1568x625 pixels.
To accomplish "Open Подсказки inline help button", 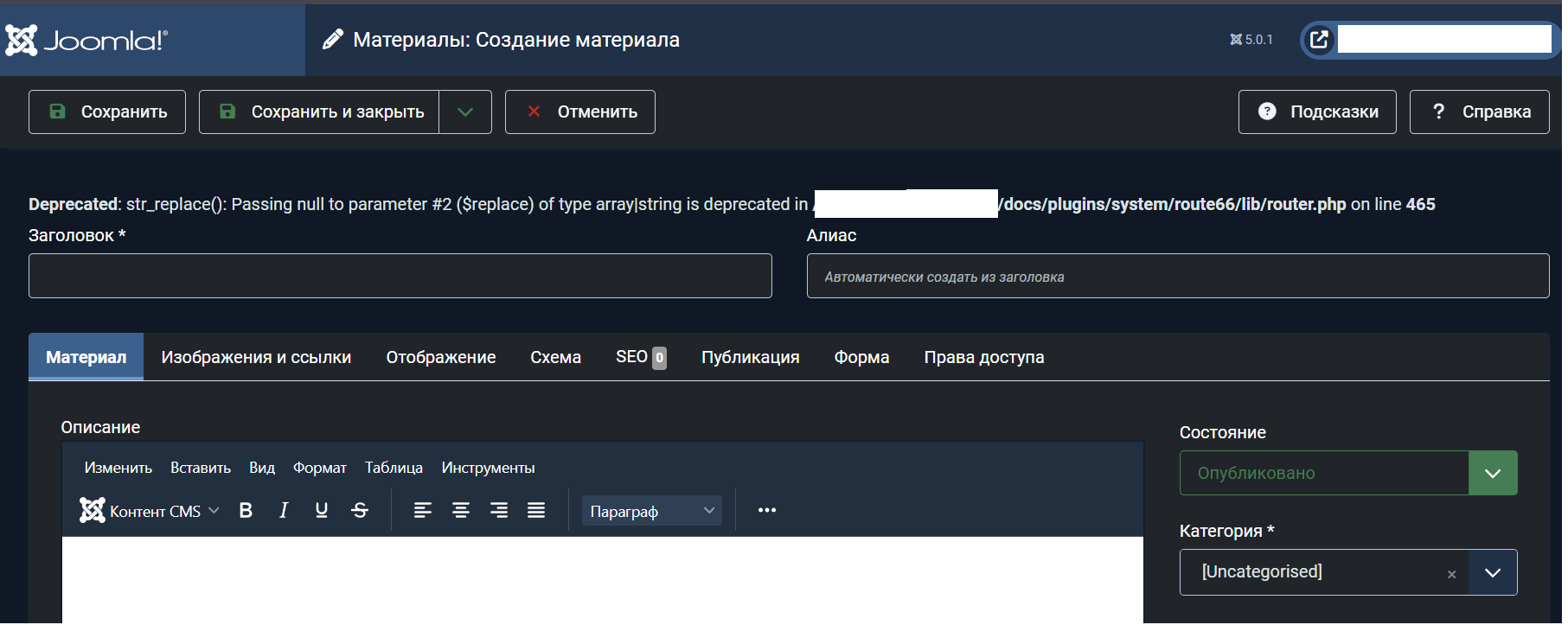I will [1317, 112].
